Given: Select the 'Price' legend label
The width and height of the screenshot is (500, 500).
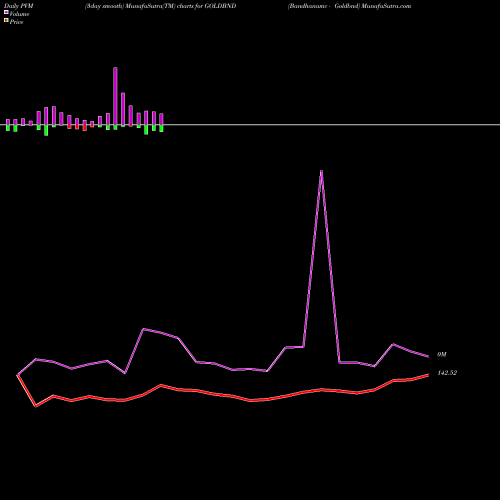Looking at the screenshot, I should pos(16,22).
